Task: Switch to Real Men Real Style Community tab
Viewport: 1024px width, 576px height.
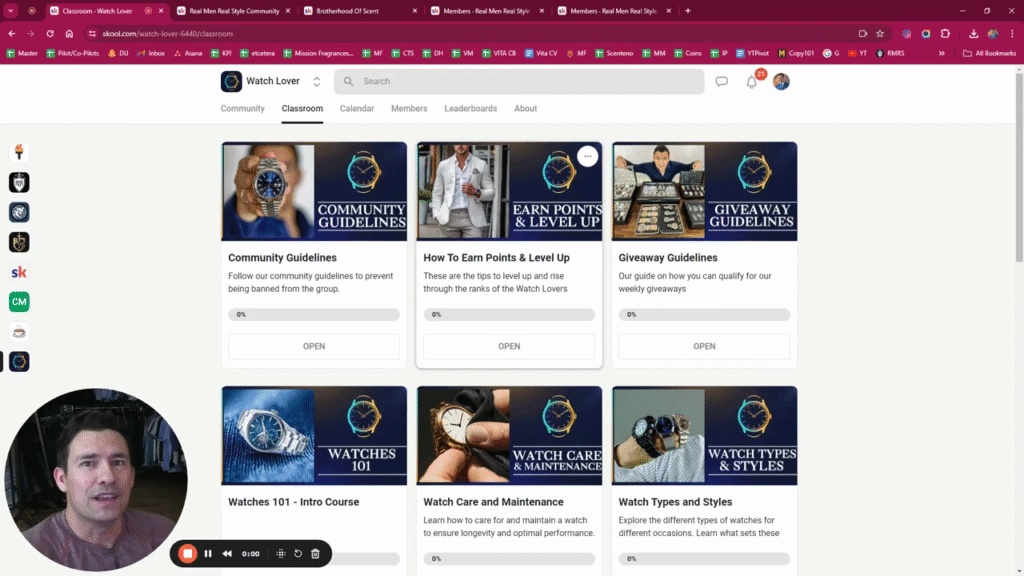Action: pos(234,11)
